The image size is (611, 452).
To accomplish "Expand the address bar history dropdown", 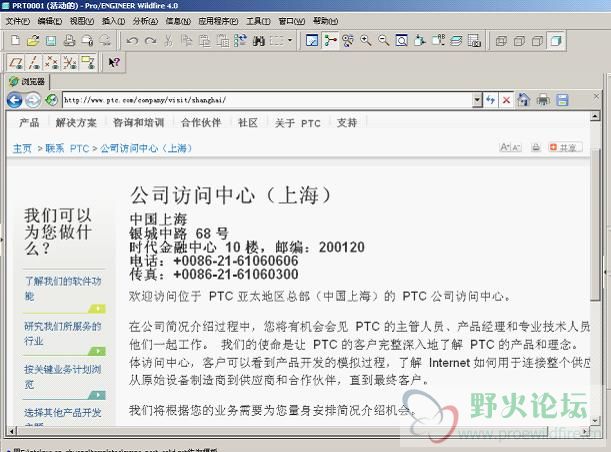I will click(477, 100).
